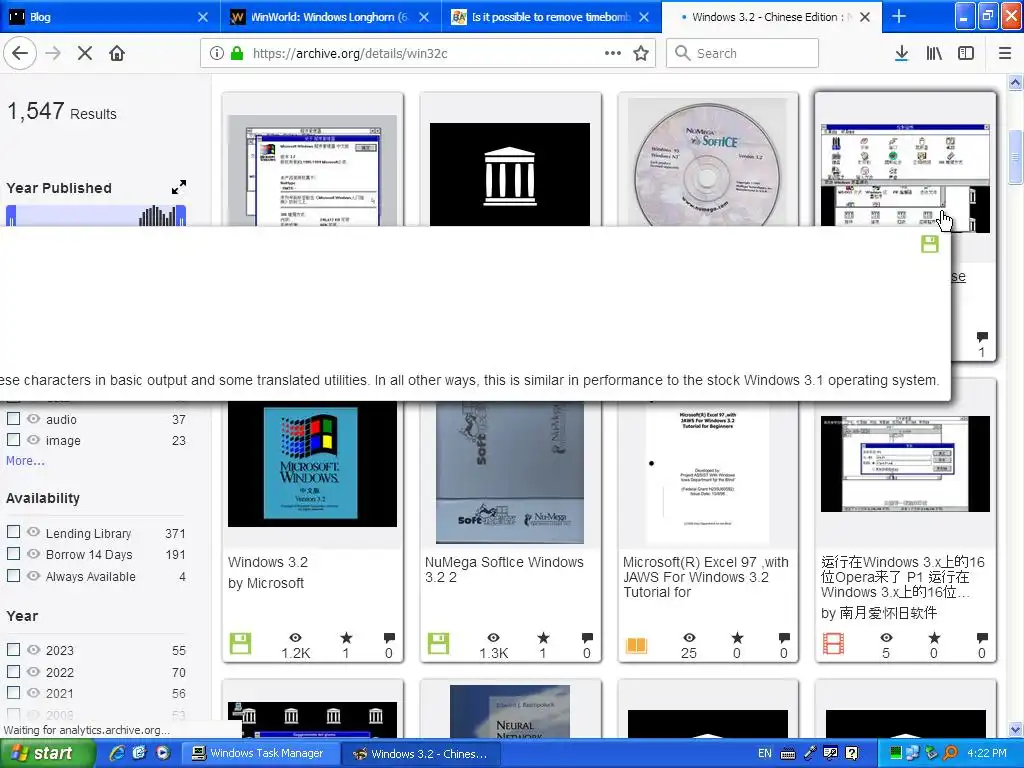Open NuMega SoftIce Windows 3.2 2 title
The width and height of the screenshot is (1024, 768).
(504, 569)
